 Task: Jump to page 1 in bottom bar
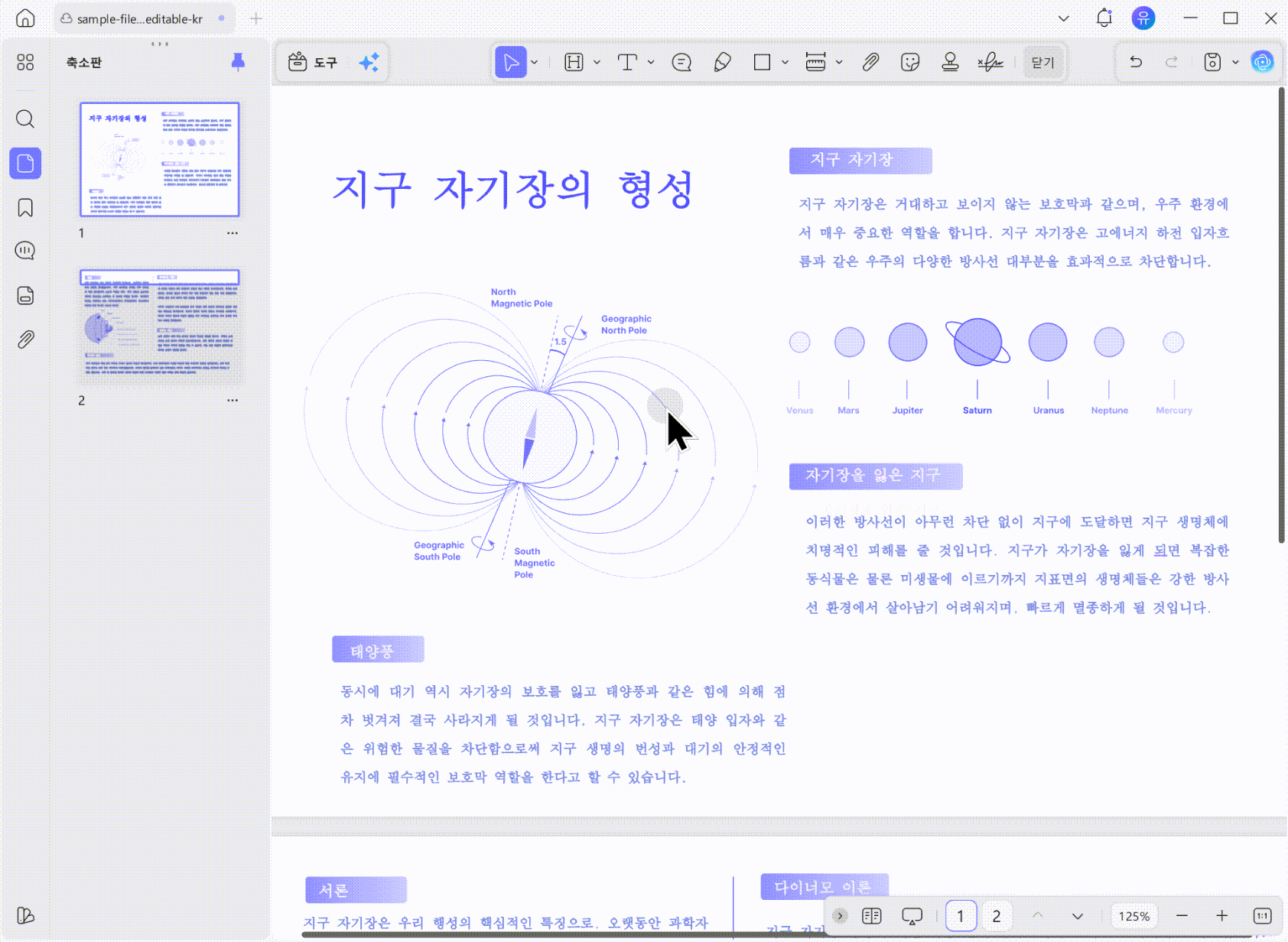coord(961,916)
